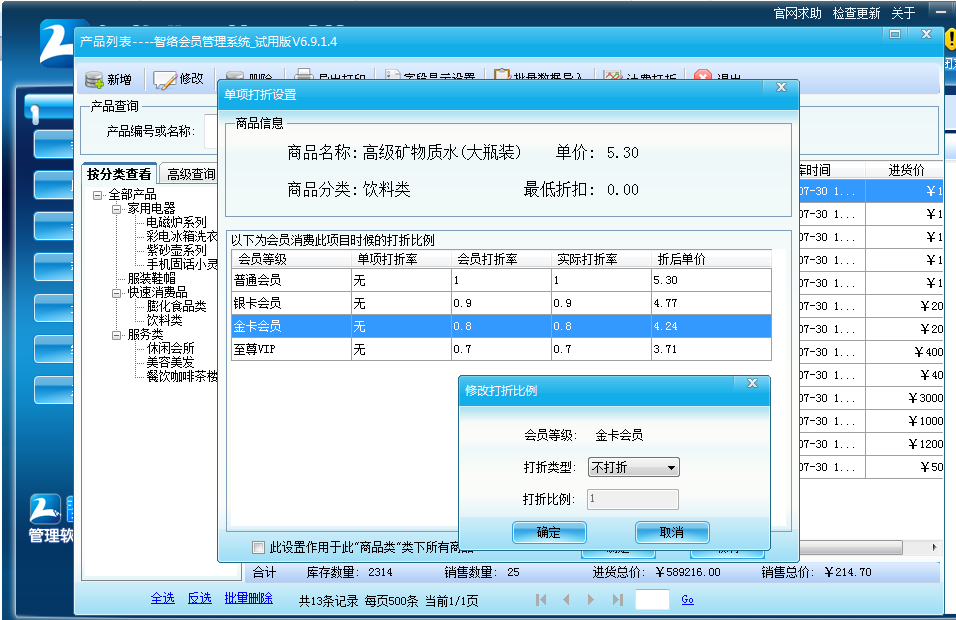Select 饮料类 tree item
Viewport: 956px width, 620px height.
pos(164,321)
